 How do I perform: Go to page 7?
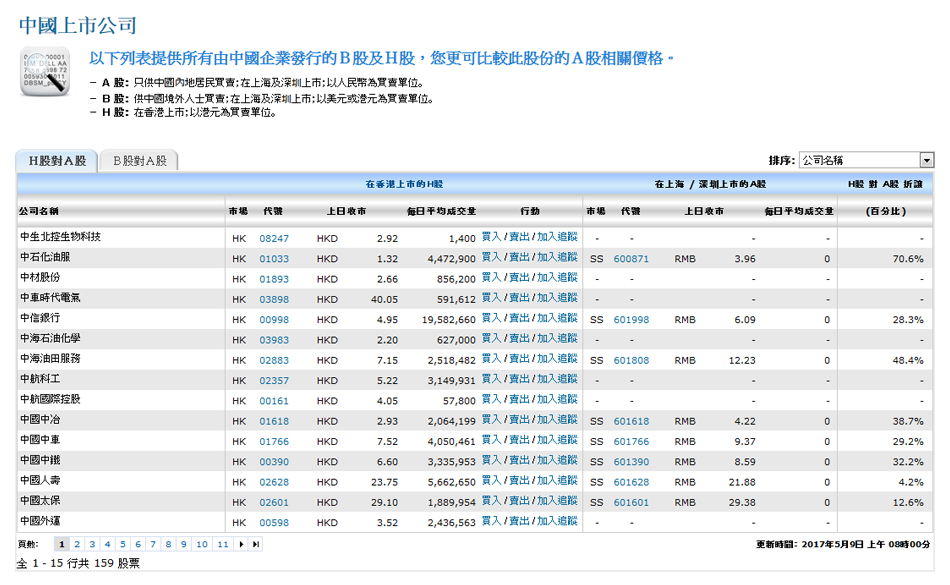click(x=153, y=544)
